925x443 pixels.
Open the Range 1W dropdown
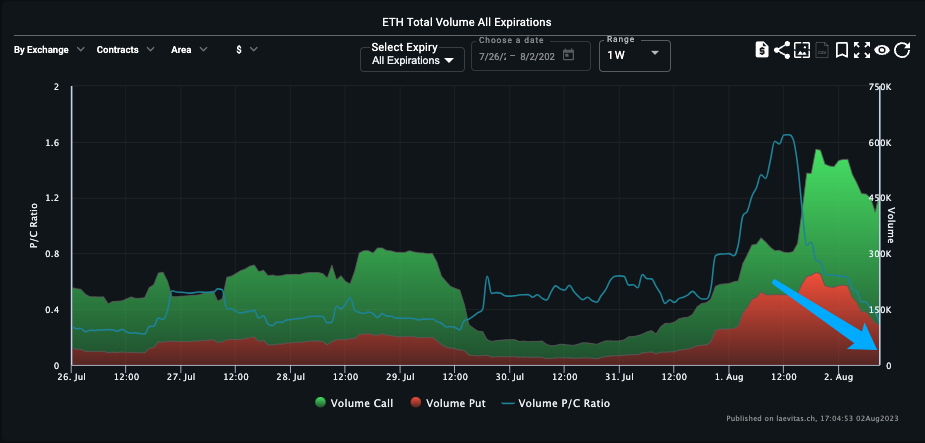(635, 55)
